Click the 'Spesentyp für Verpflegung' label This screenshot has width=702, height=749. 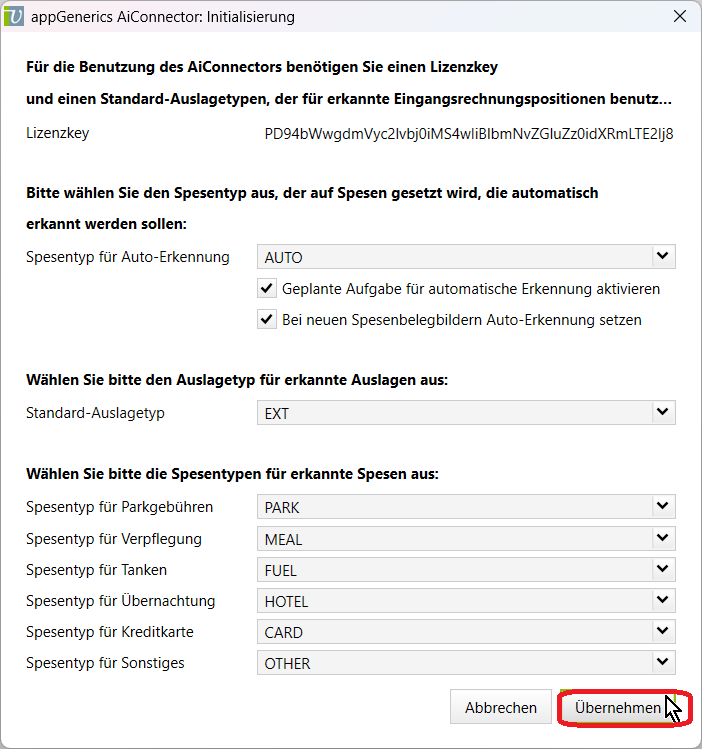click(114, 539)
